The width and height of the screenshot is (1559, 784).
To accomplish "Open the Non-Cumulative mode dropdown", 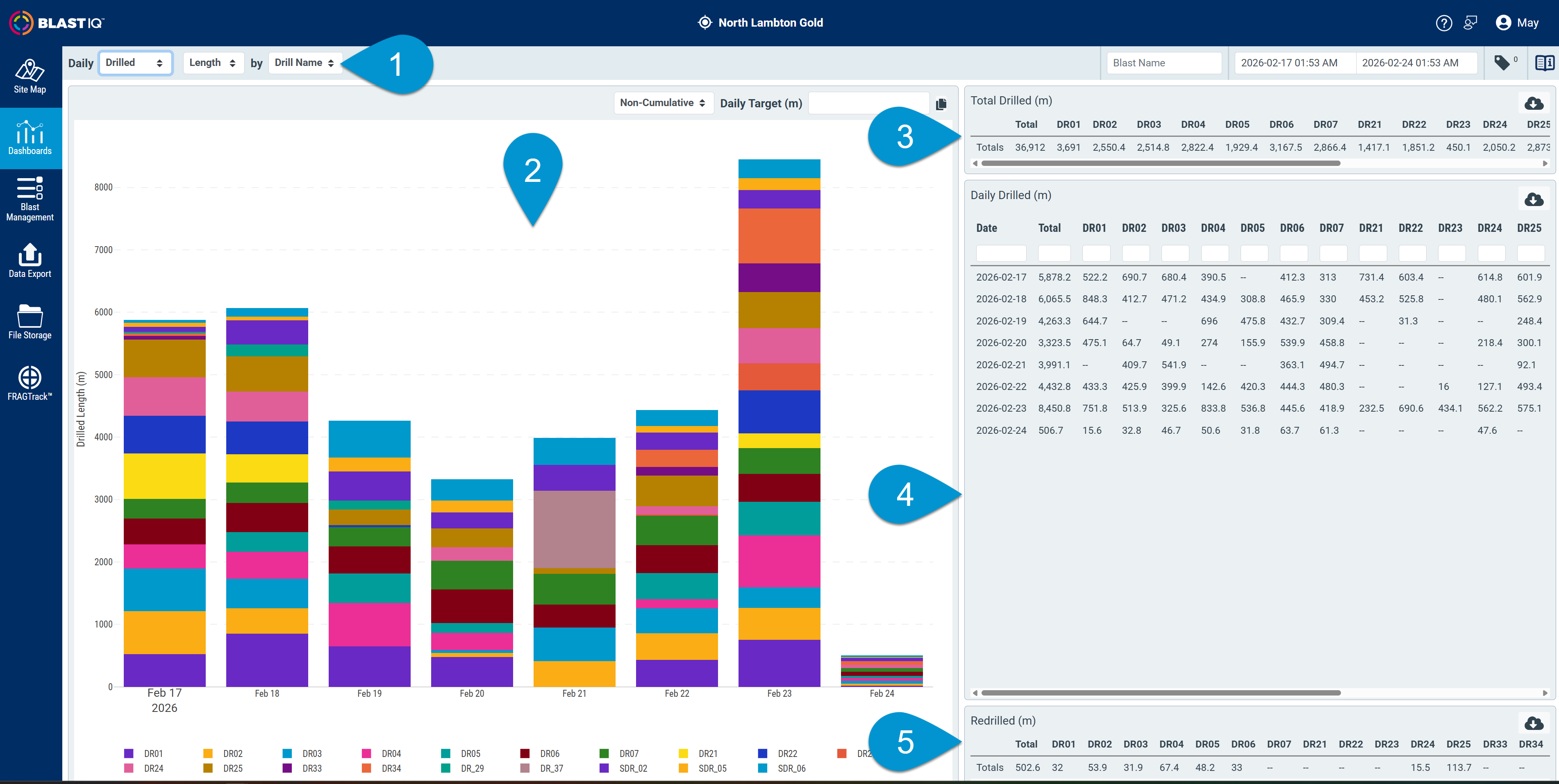I will 663,103.
